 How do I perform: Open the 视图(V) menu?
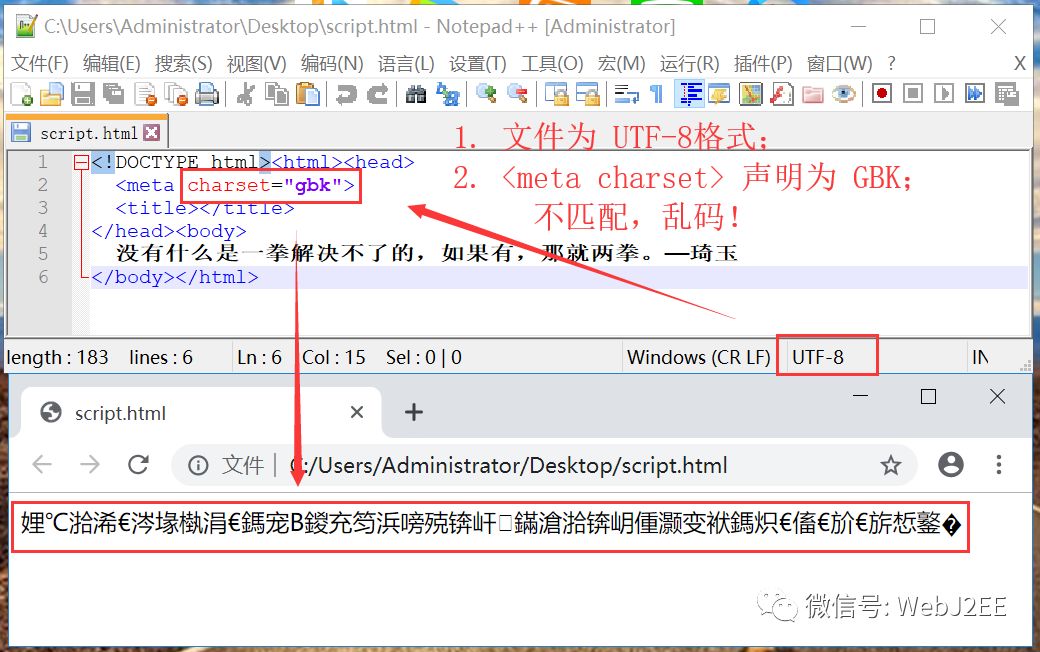coord(257,64)
